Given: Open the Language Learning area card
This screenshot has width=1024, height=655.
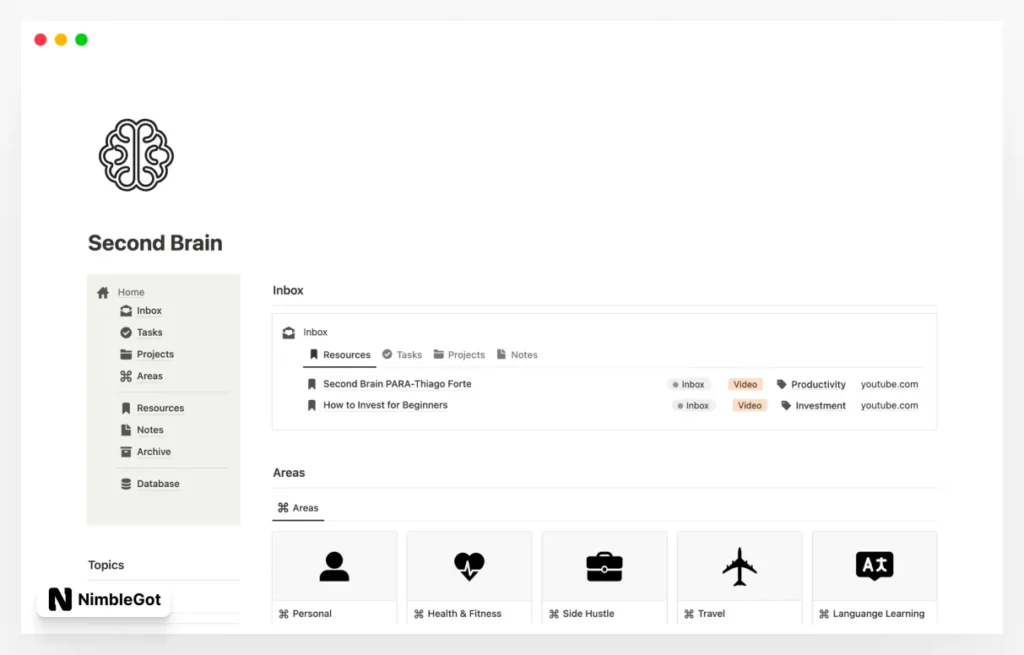Looking at the screenshot, I should 874,580.
